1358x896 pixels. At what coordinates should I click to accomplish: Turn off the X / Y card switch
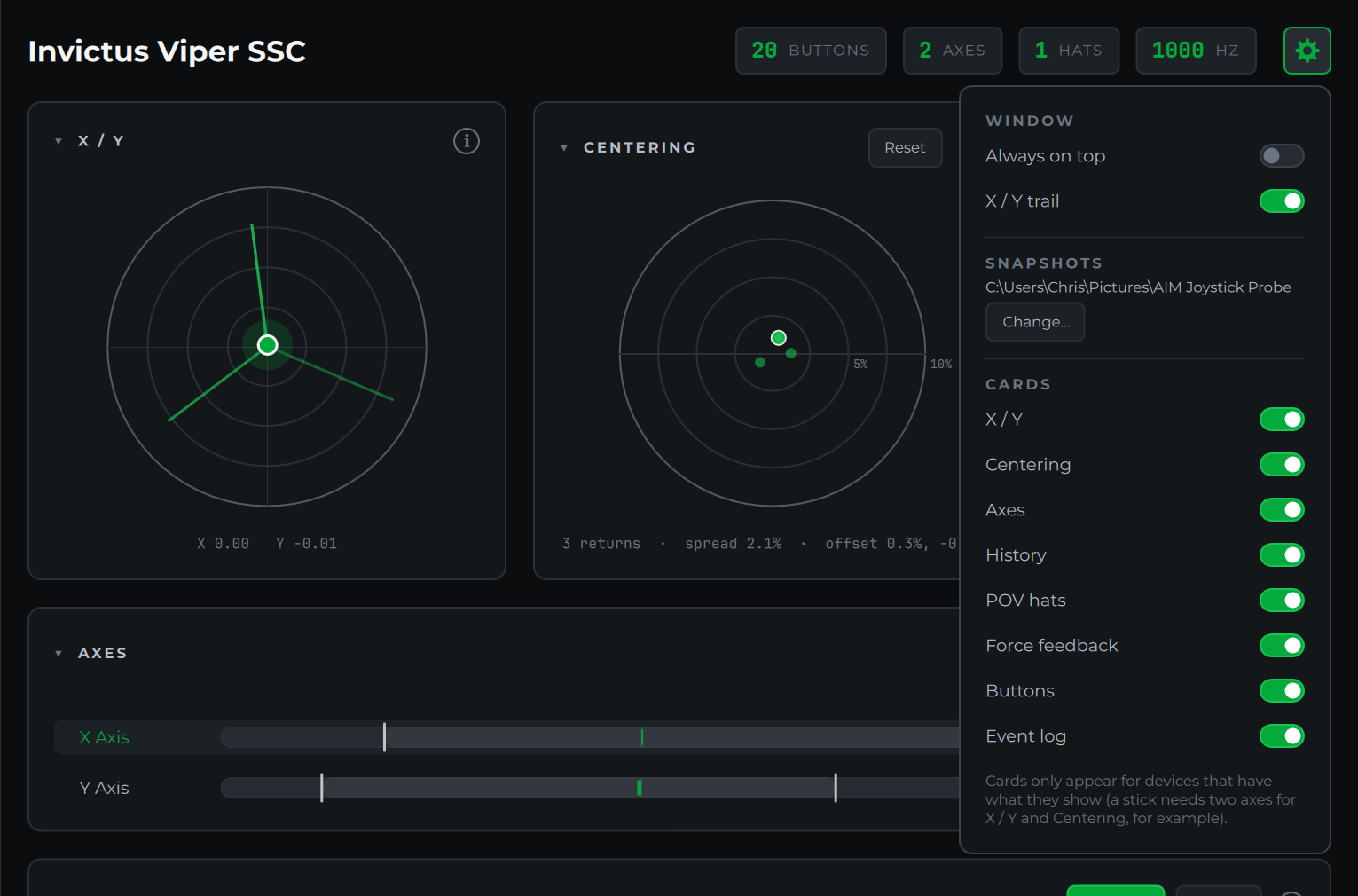pos(1282,420)
